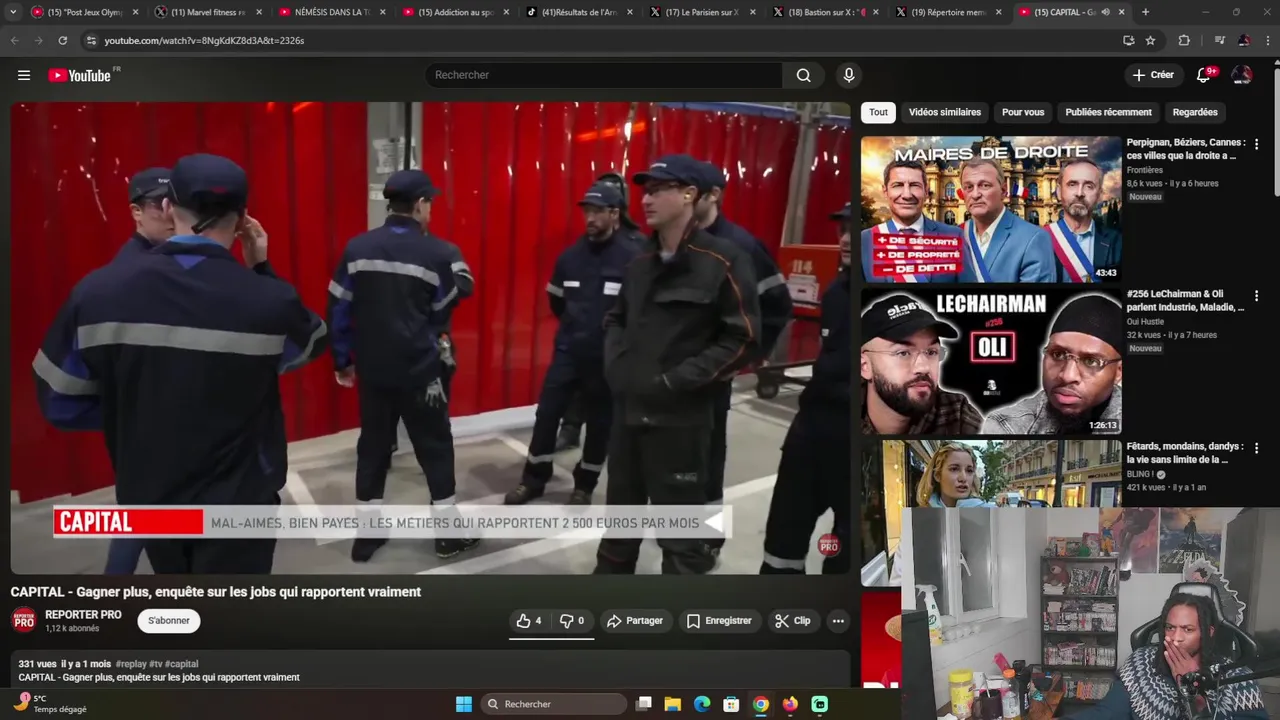This screenshot has width=1280, height=720.
Task: Open the REPORTER PRO channel avatar
Action: [x=24, y=621]
